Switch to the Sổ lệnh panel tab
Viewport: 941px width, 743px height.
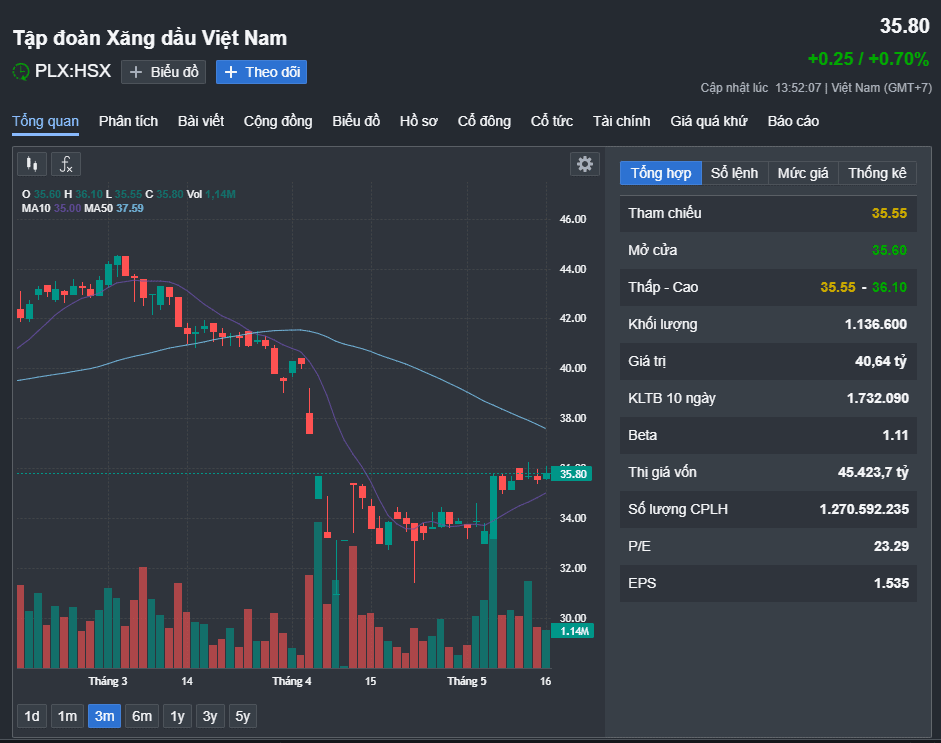pyautogui.click(x=735, y=173)
